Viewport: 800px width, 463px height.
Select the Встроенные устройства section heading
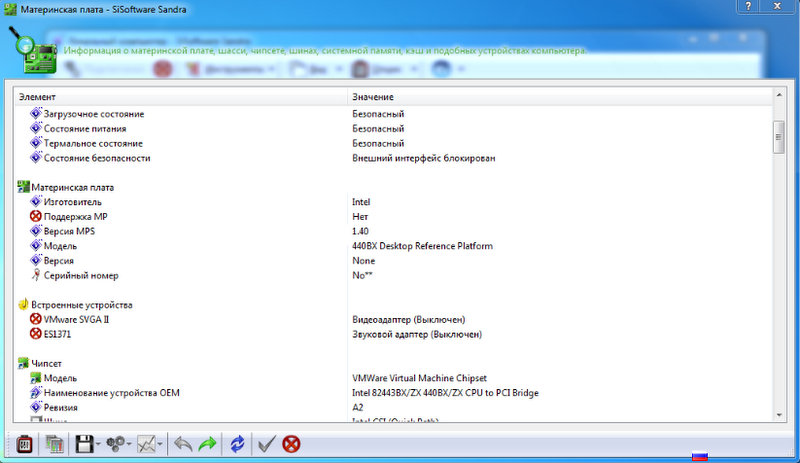[82, 305]
